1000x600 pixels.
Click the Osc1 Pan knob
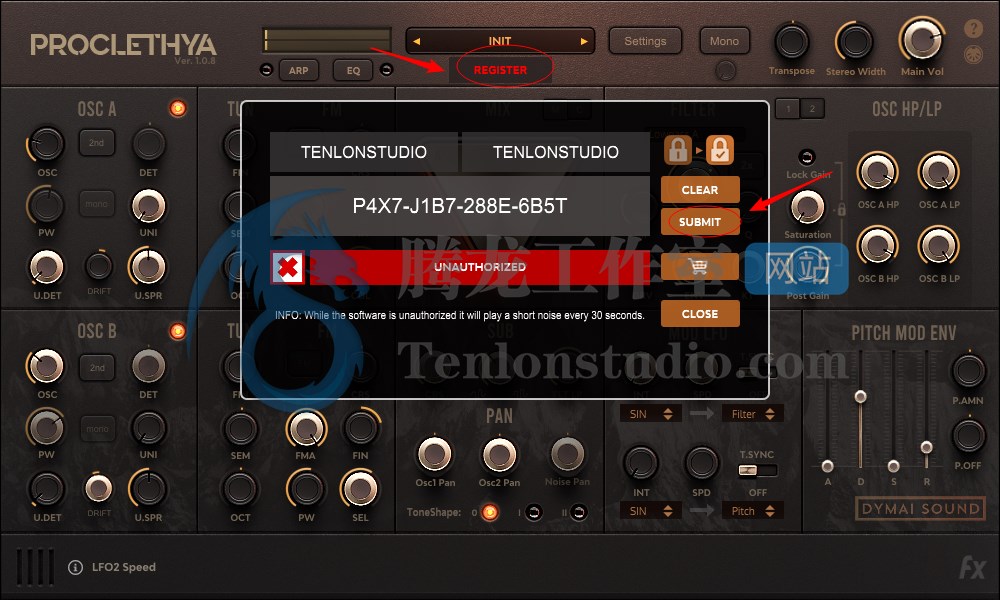[x=435, y=455]
